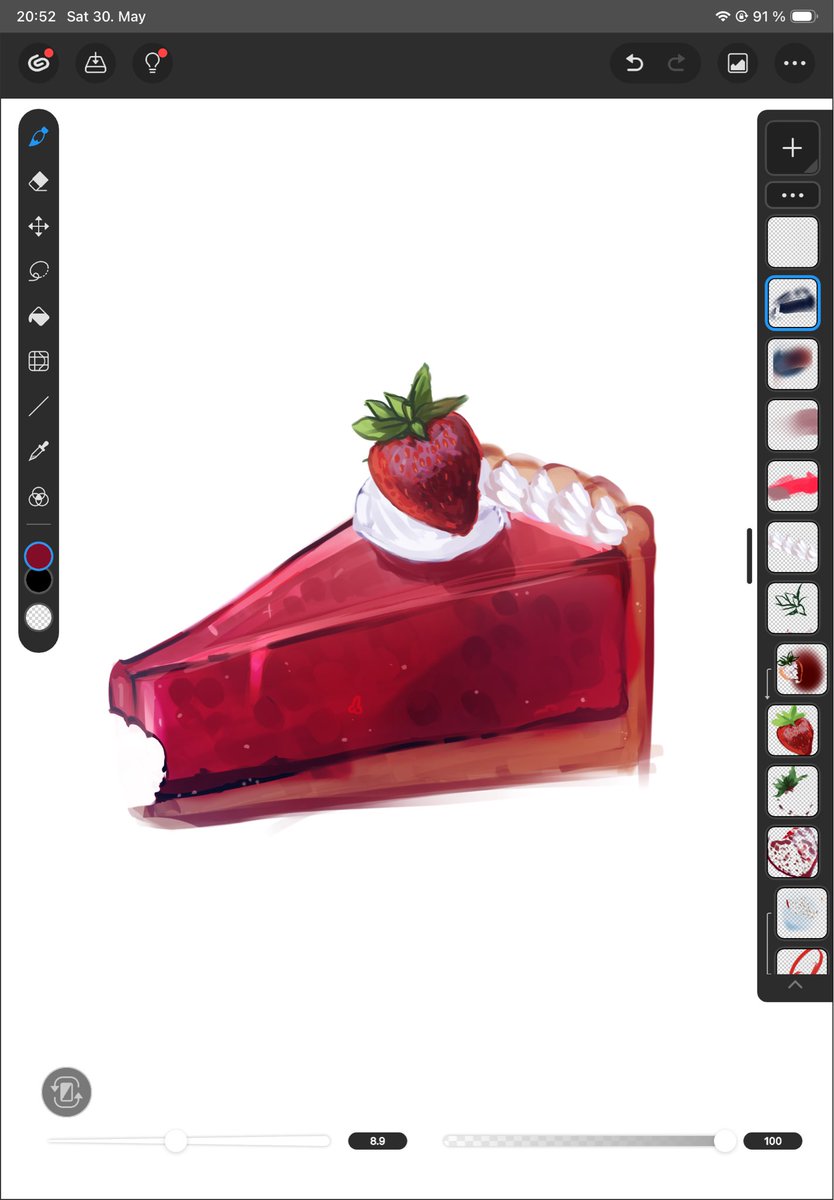Open the import download tray icon
The width and height of the screenshot is (834, 1200).
coord(95,63)
